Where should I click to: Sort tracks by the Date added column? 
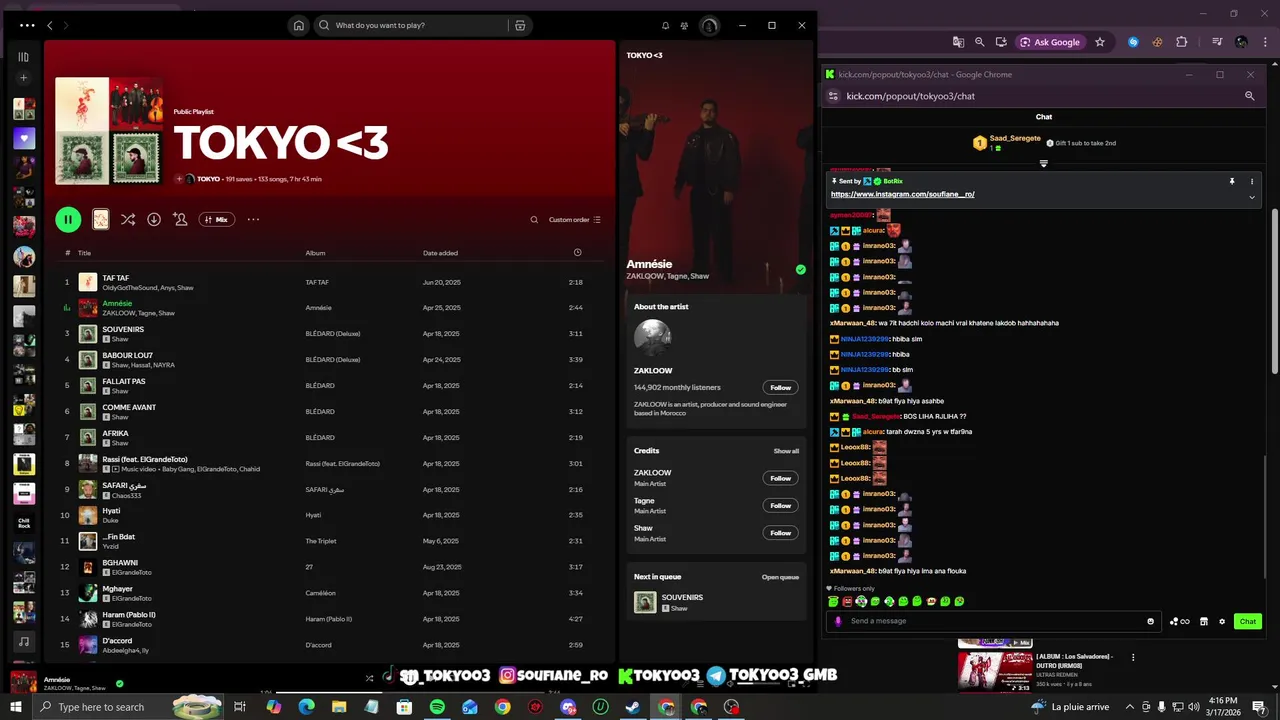440,253
